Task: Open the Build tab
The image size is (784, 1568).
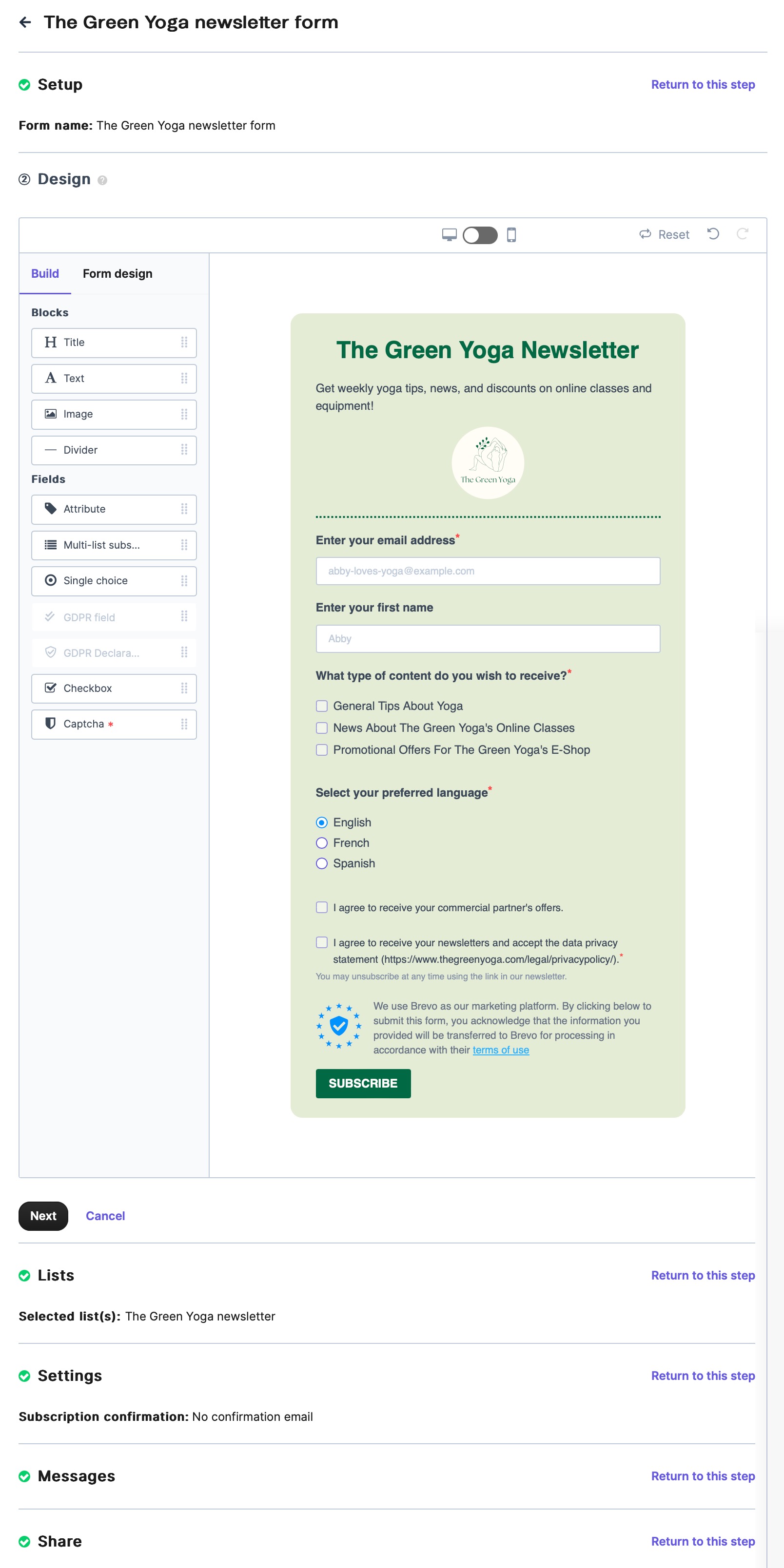Action: click(x=45, y=274)
